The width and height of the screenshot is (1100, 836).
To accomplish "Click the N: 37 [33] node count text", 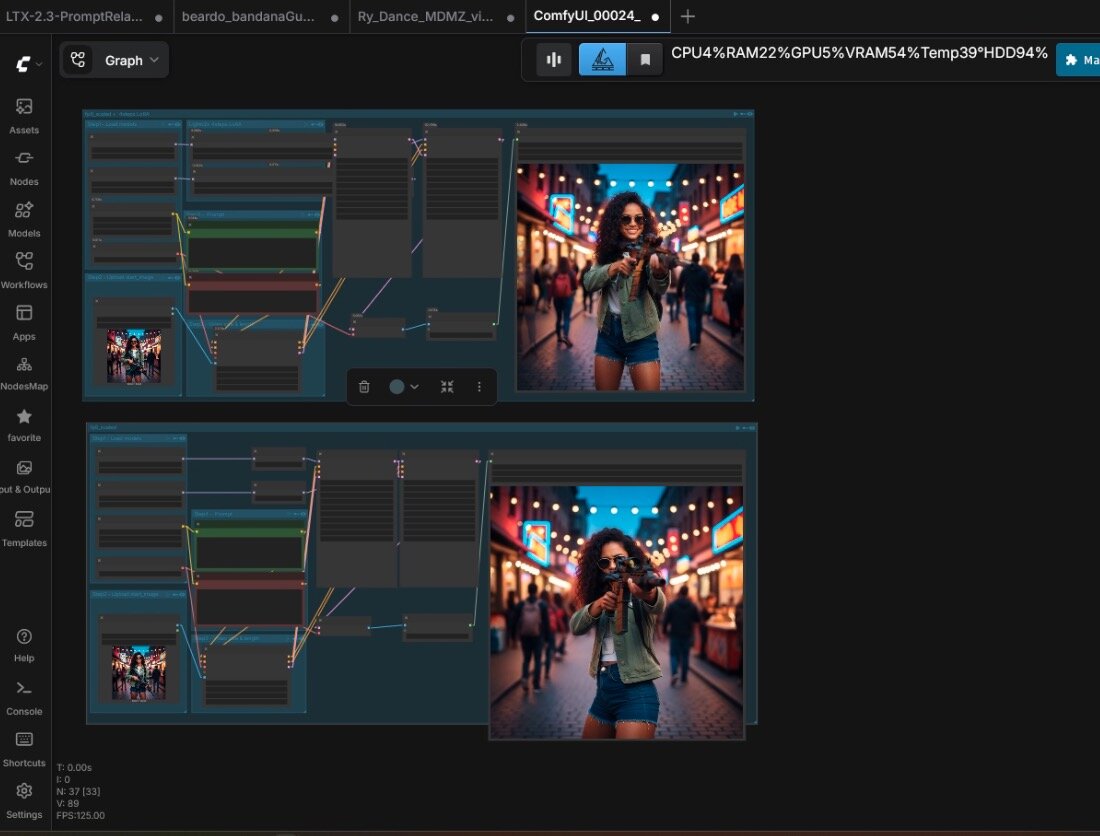I will pyautogui.click(x=79, y=792).
